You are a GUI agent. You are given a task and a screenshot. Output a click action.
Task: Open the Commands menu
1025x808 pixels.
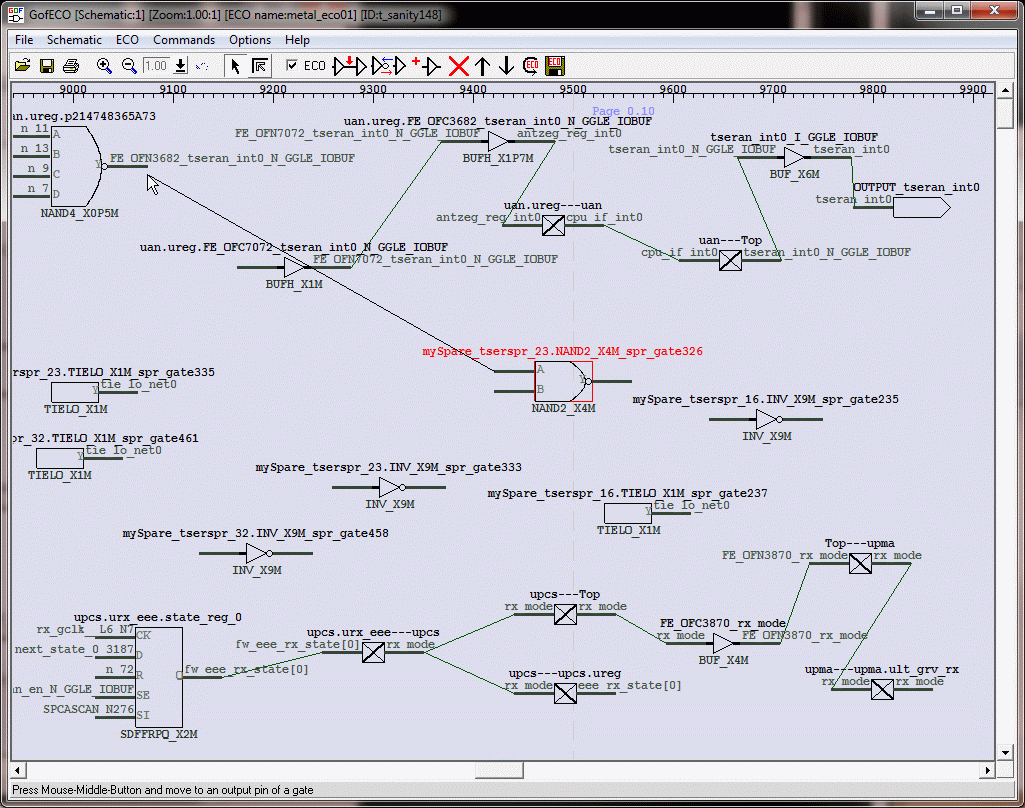tap(184, 40)
